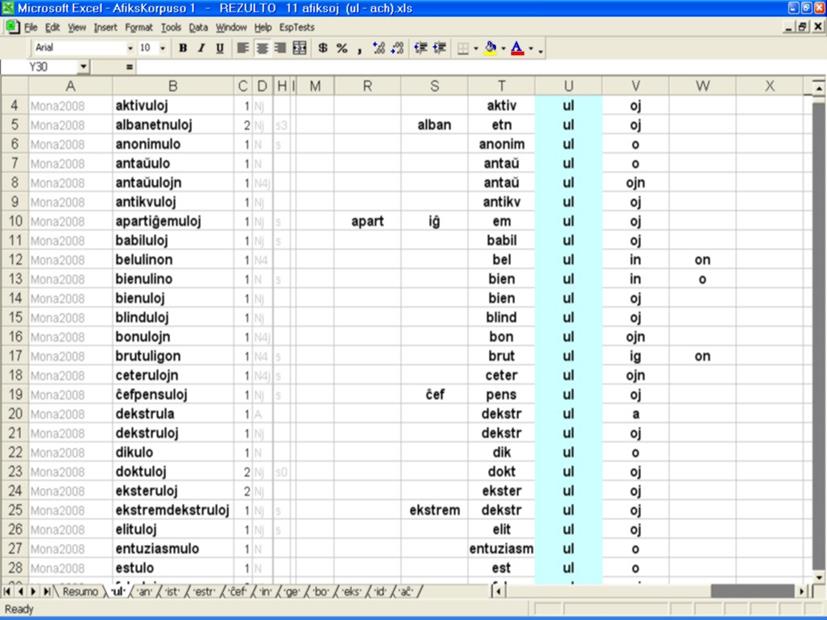Go to previous sheet tab arrow
The image size is (827, 620).
tap(21, 592)
